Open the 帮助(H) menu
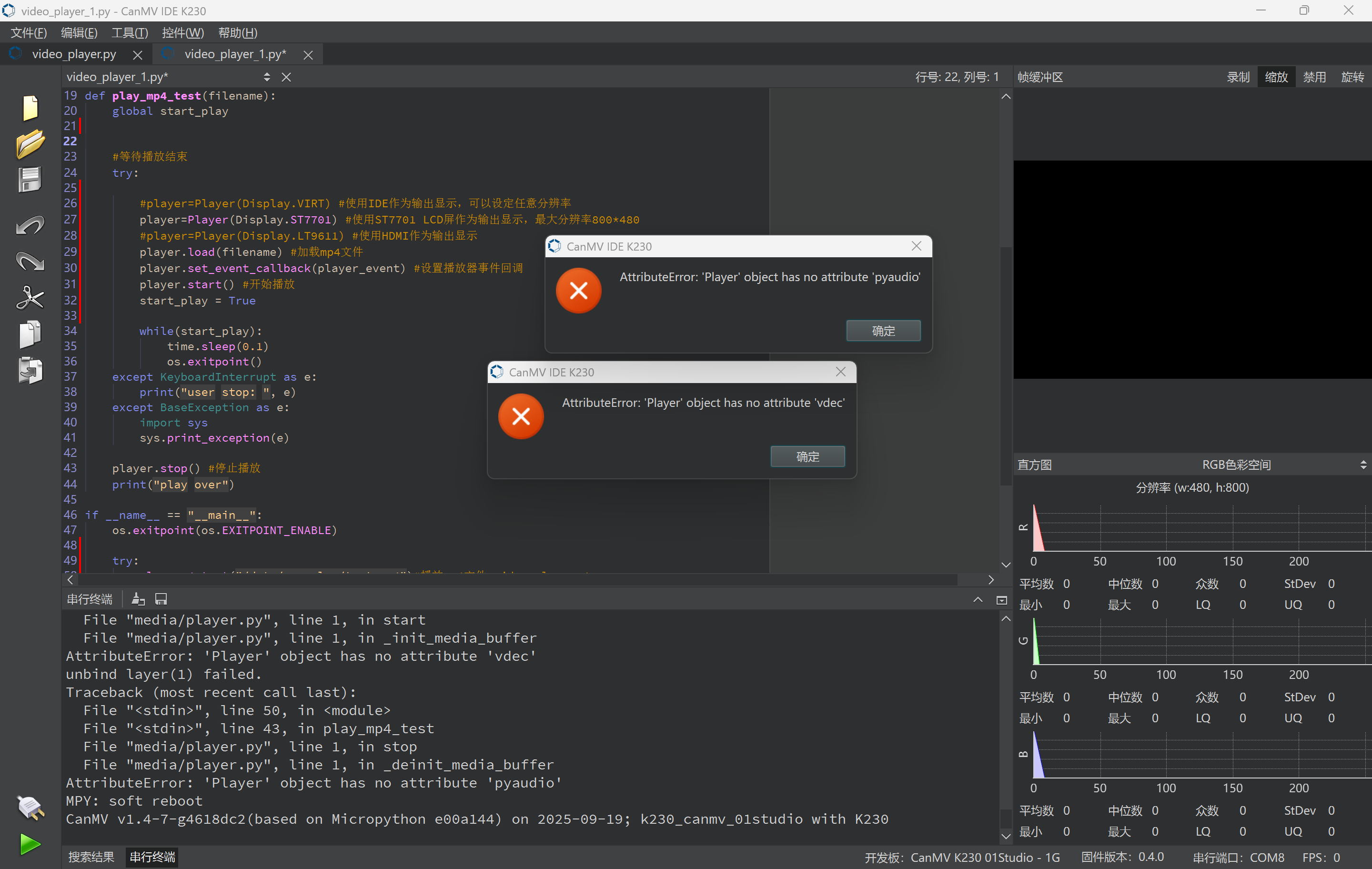The image size is (1372, 869). pyautogui.click(x=238, y=32)
